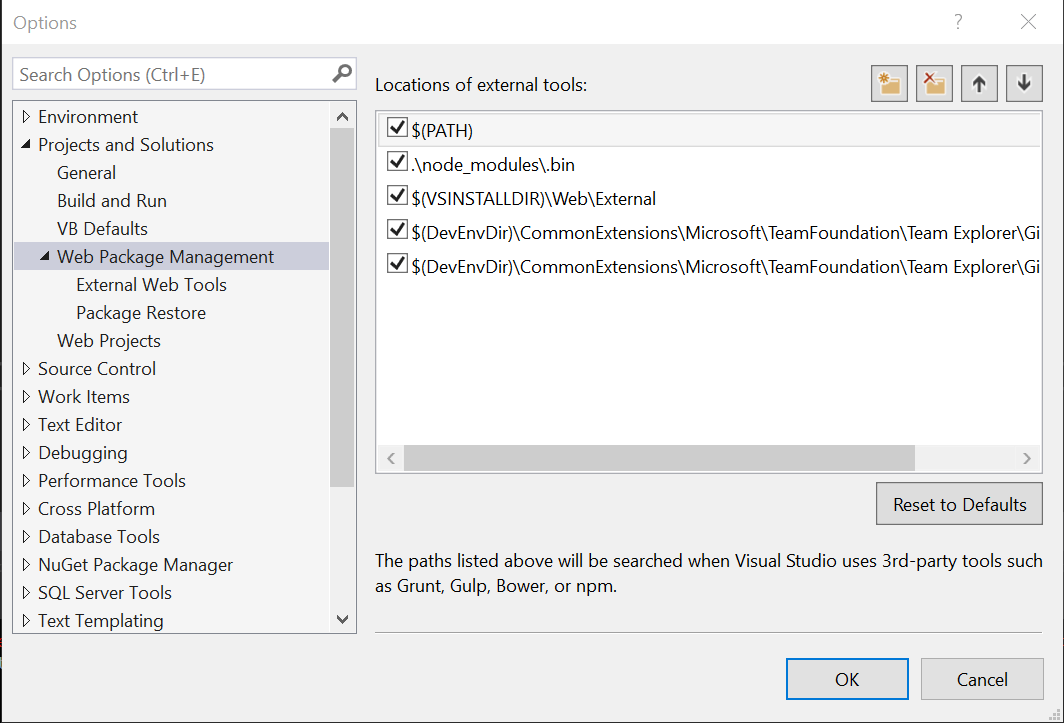
Task: Expand the Debugging node
Action: click(x=26, y=453)
